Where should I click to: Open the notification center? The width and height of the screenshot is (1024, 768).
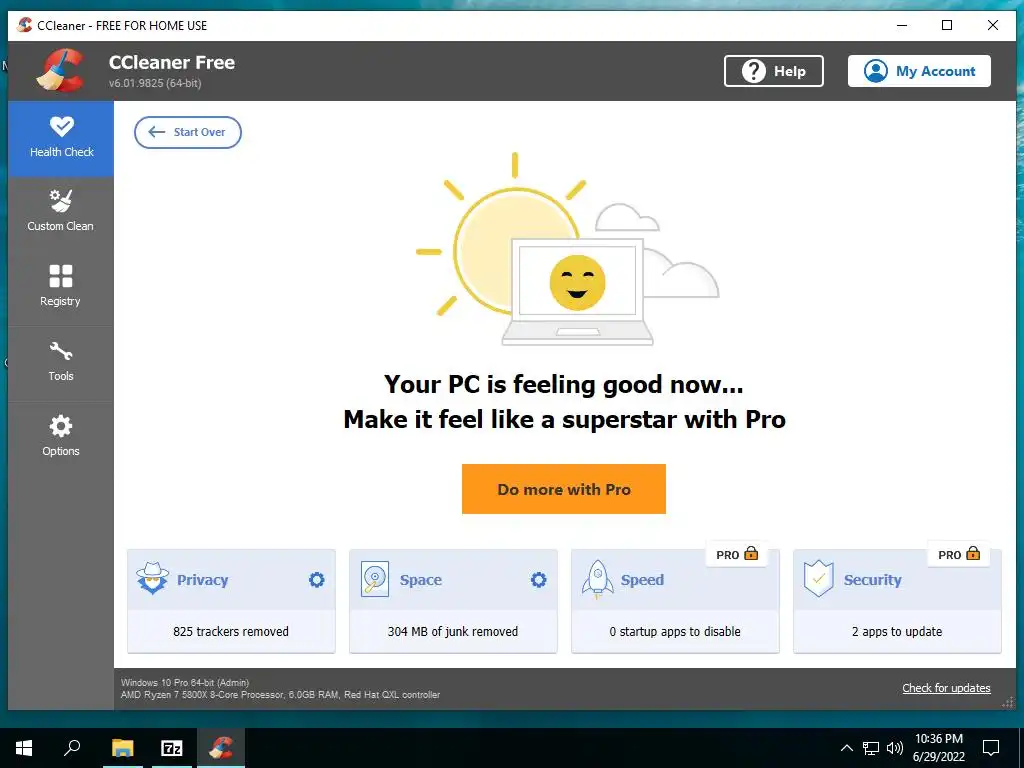click(991, 748)
